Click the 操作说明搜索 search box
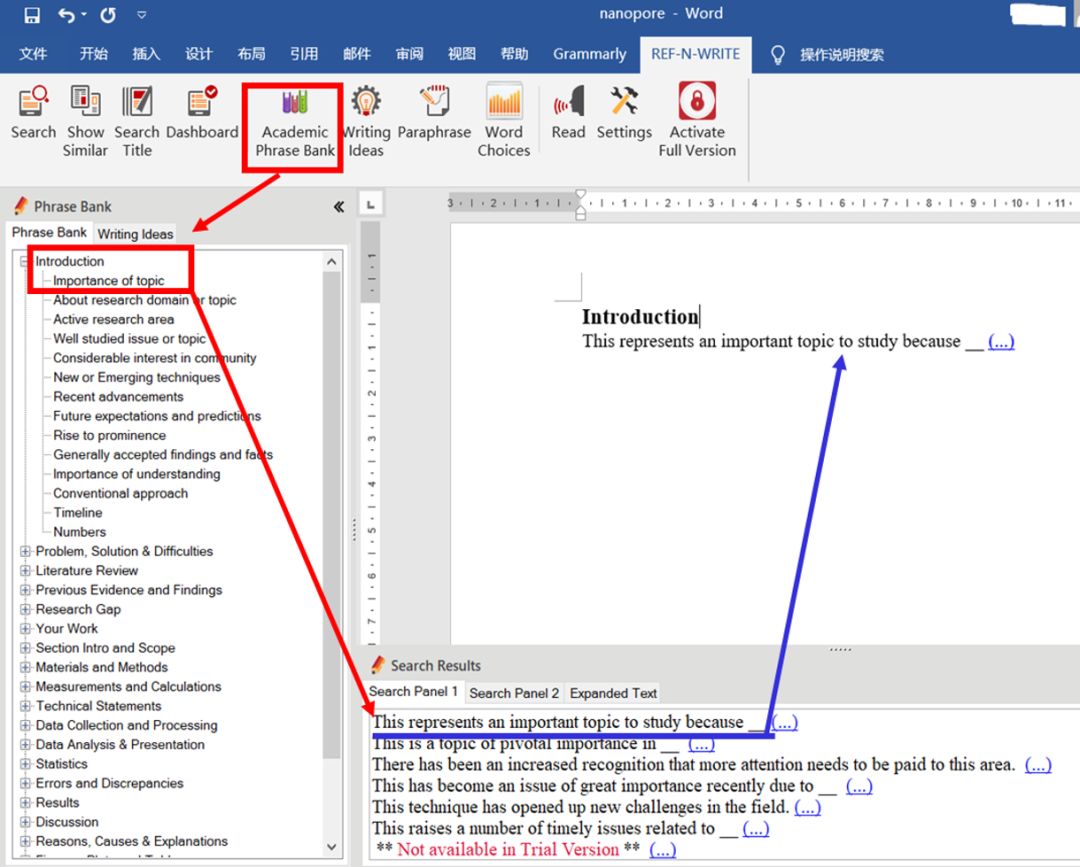1080x867 pixels. coord(842,54)
